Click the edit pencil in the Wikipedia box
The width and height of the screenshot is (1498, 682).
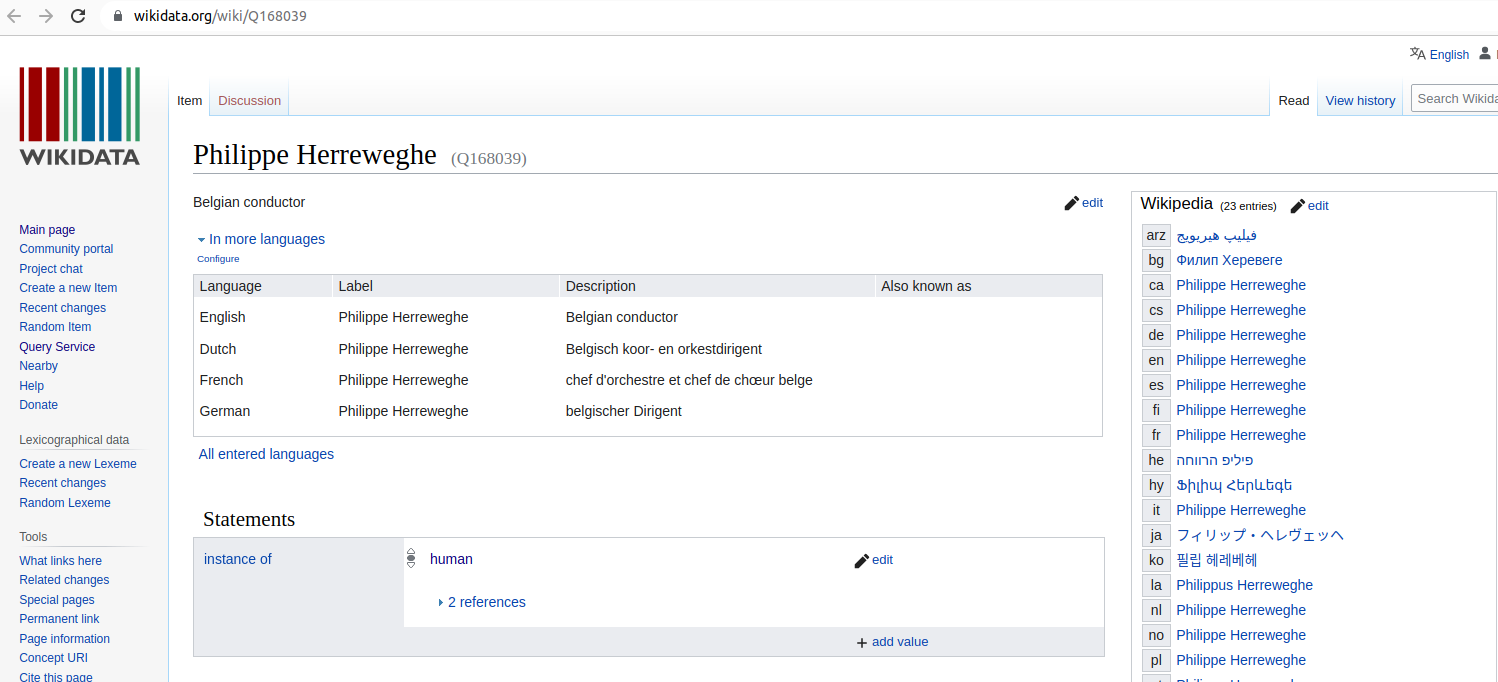[1298, 206]
